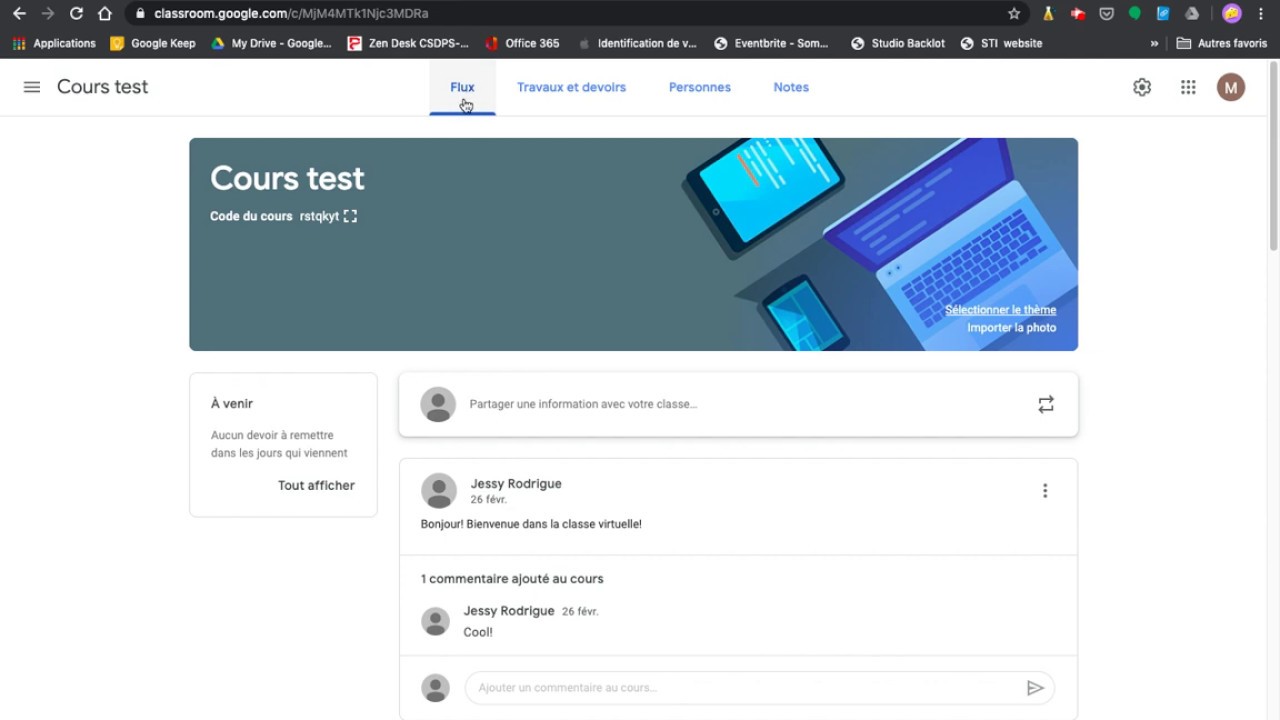Viewport: 1280px width, 720px height.
Task: Click the Cool! comment text
Action: [478, 632]
